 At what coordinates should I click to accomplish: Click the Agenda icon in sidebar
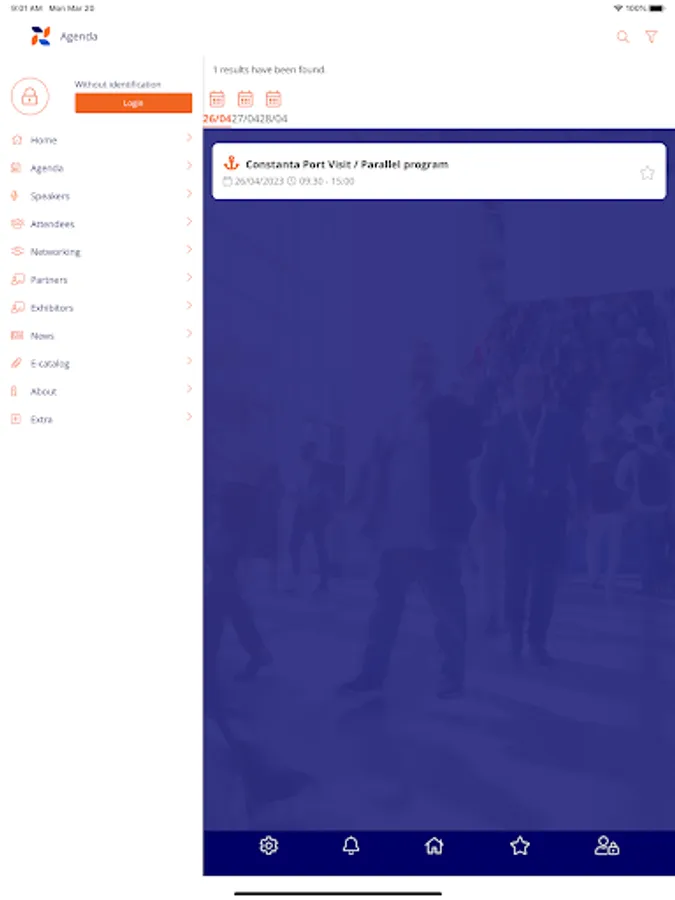click(17, 168)
